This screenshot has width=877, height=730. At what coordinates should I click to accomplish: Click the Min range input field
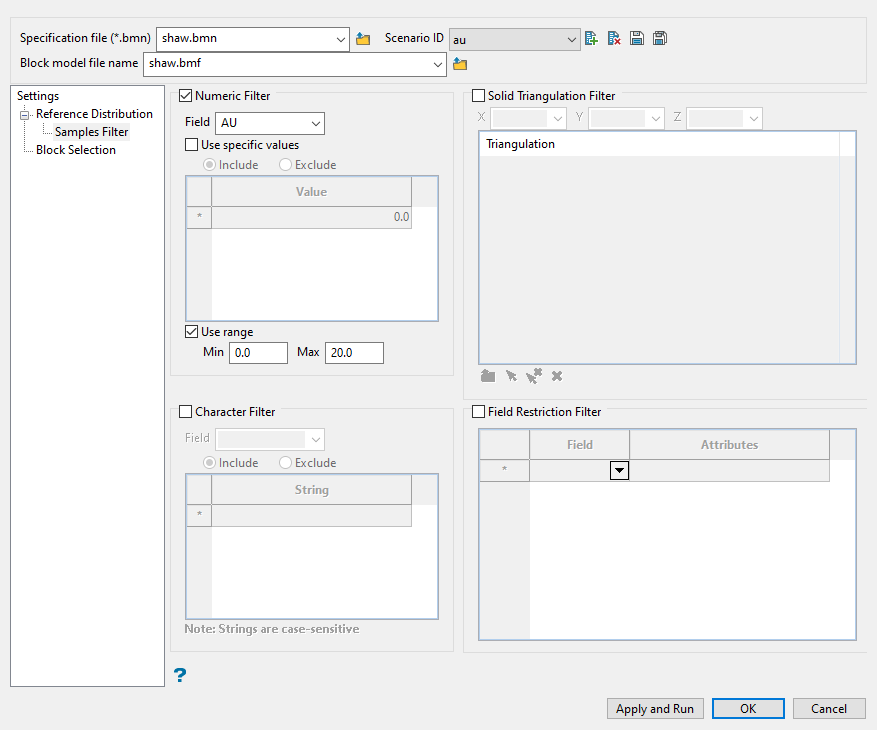point(258,353)
